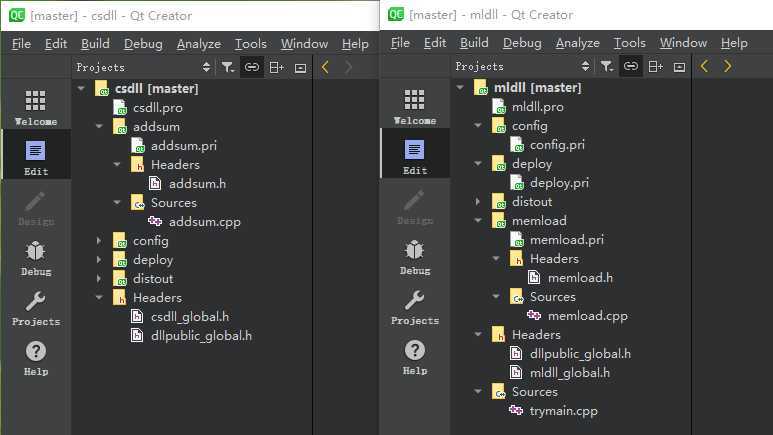This screenshot has height=435, width=773.
Task: Open Projects mode in mldll window
Action: (x=415, y=307)
